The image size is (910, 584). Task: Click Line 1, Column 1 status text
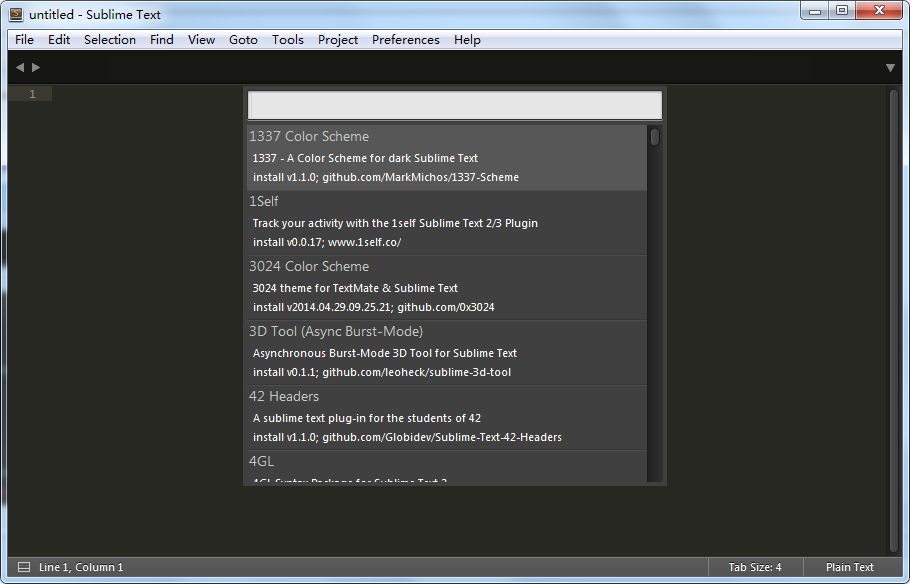pyautogui.click(x=81, y=567)
